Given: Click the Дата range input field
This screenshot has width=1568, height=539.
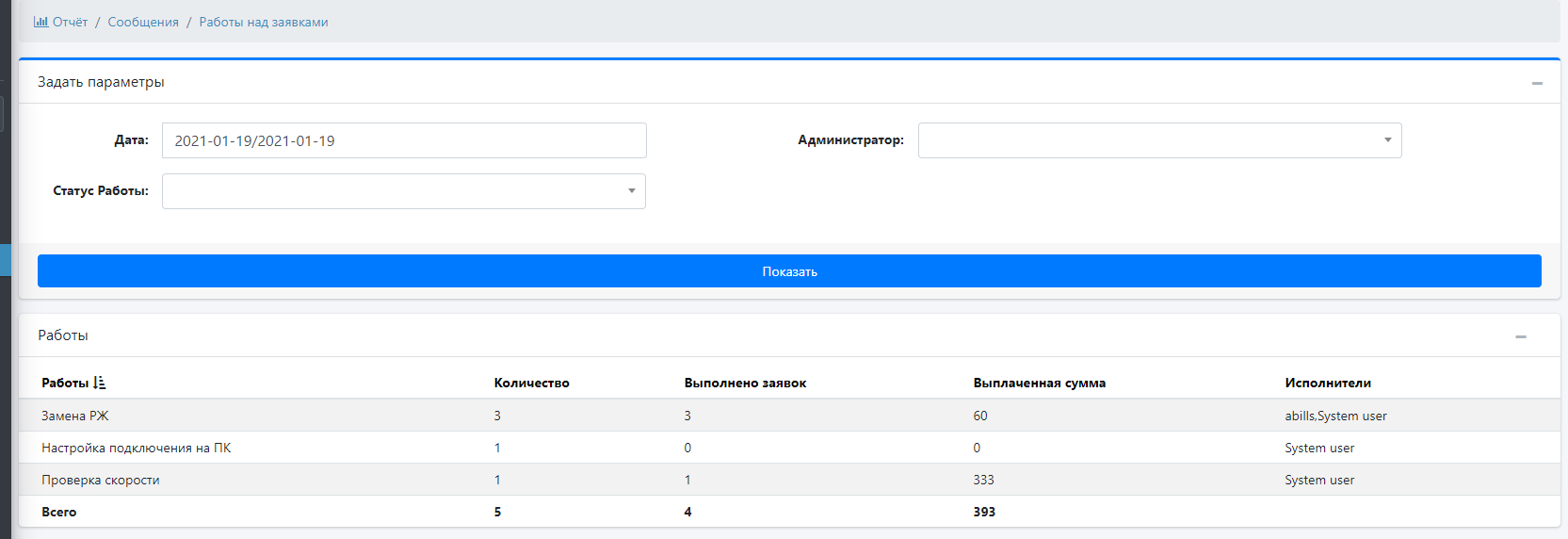Looking at the screenshot, I should [x=403, y=140].
